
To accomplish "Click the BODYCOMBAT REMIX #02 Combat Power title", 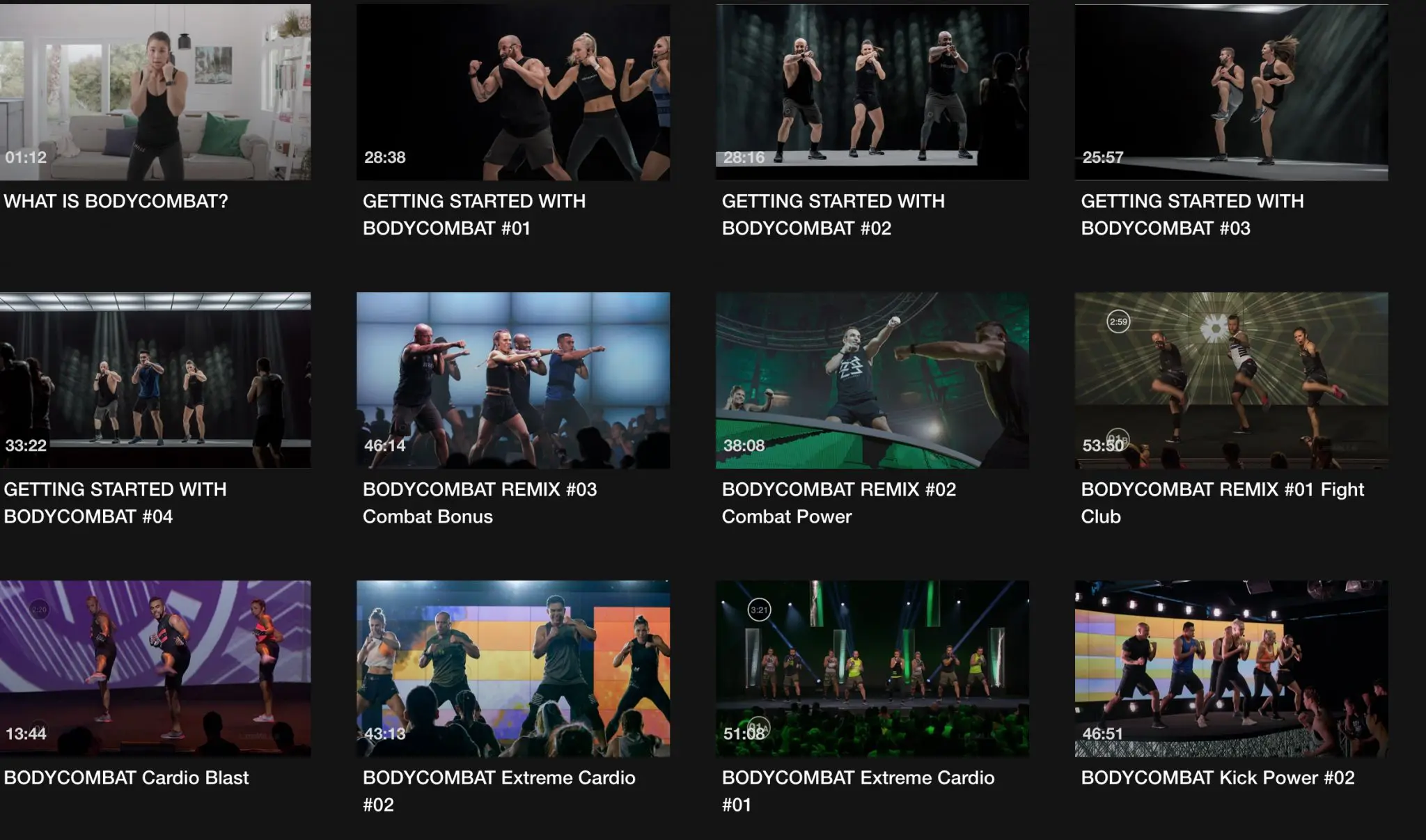I will coord(839,502).
